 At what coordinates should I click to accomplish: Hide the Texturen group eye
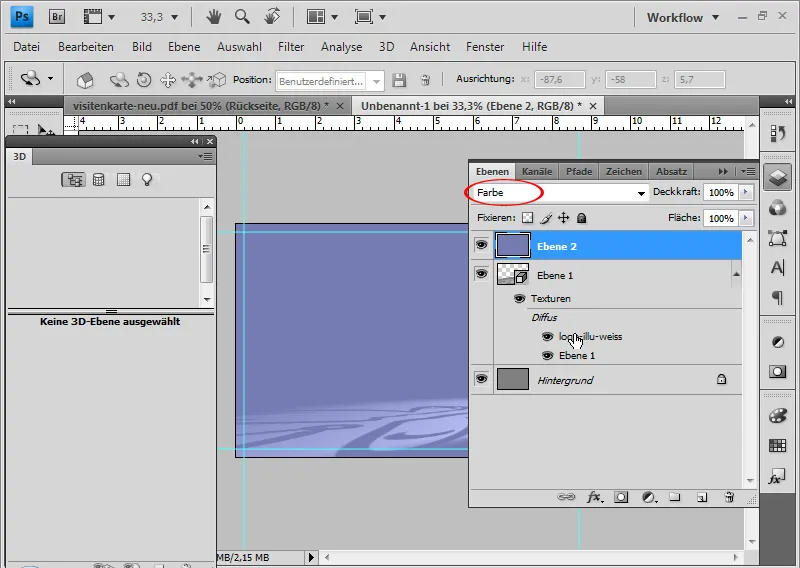point(519,299)
